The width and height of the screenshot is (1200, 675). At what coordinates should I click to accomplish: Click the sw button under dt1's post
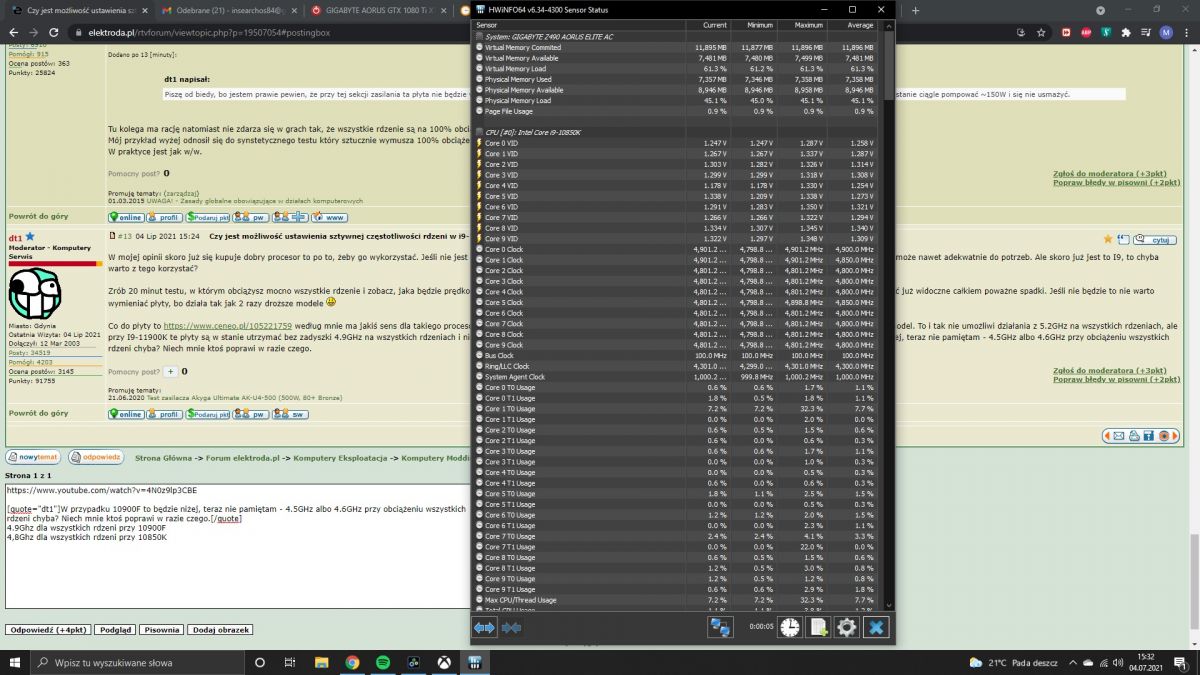(291, 414)
